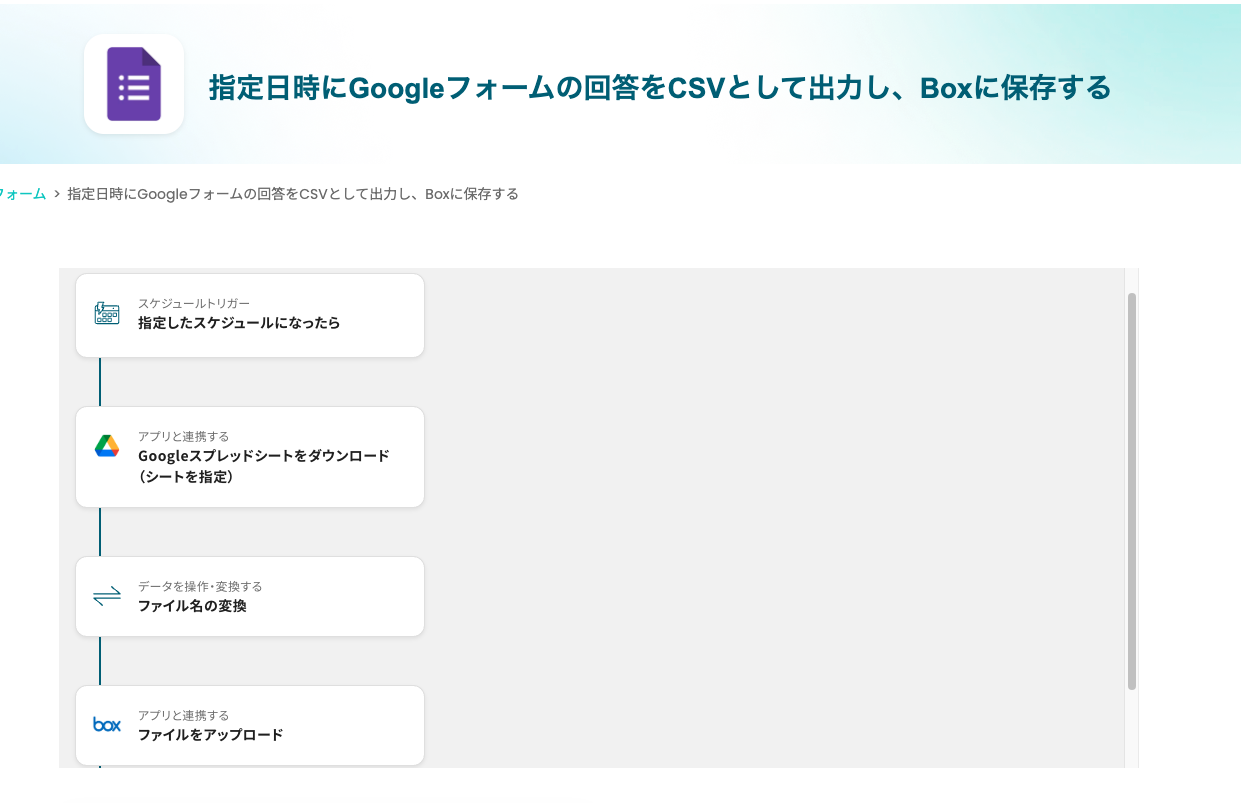Image resolution: width=1241 pixels, height=803 pixels.
Task: Click the breadcrumb chevron separator
Action: point(57,194)
